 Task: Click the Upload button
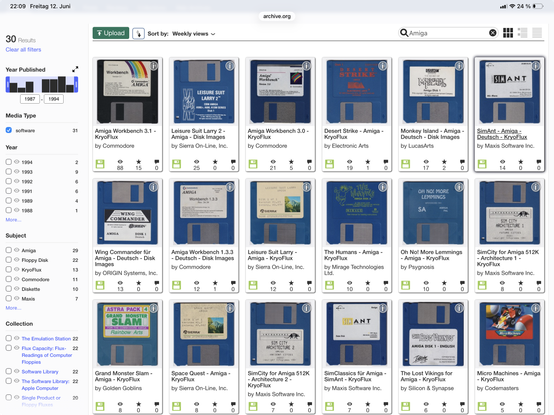[111, 33]
